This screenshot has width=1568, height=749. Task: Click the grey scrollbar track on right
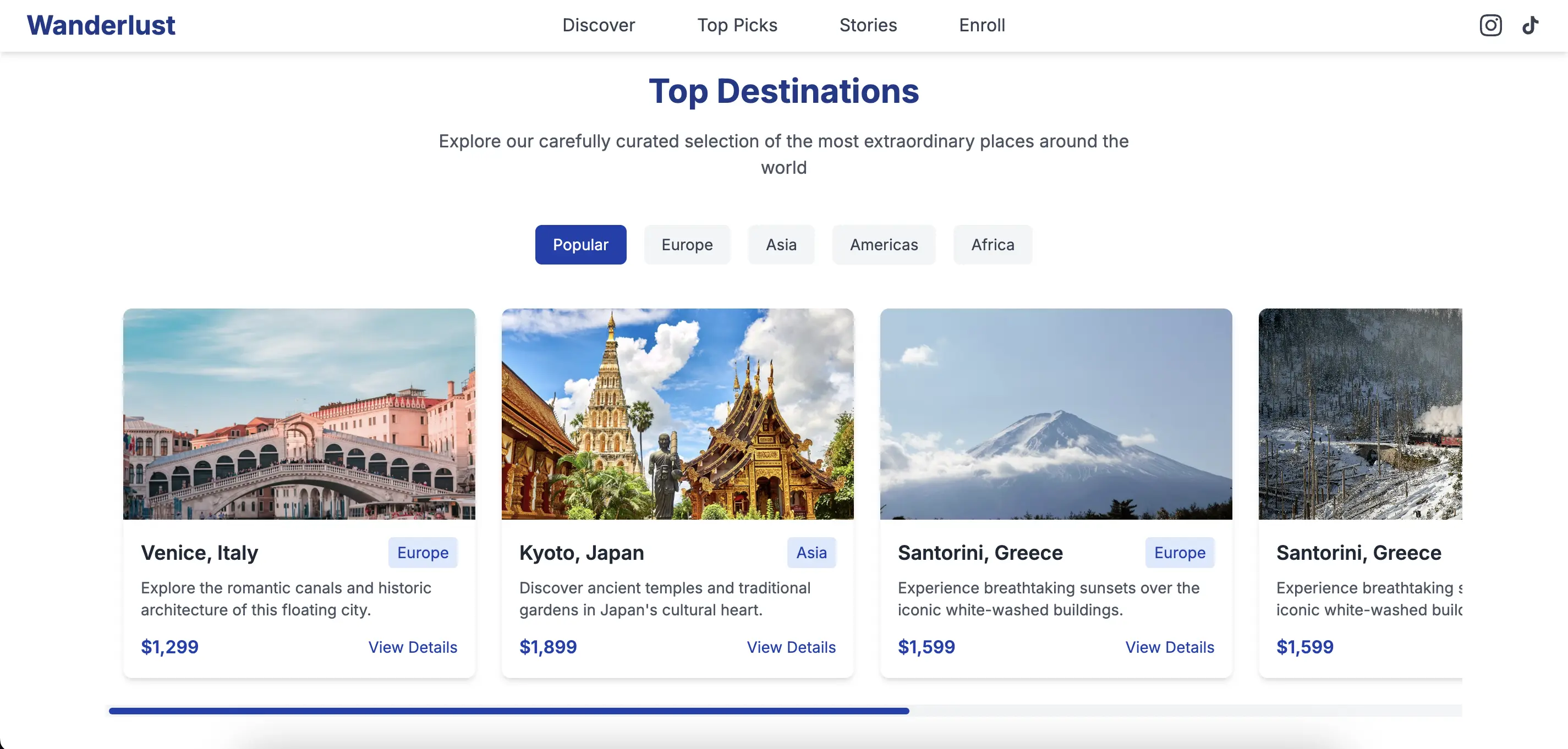1186,711
